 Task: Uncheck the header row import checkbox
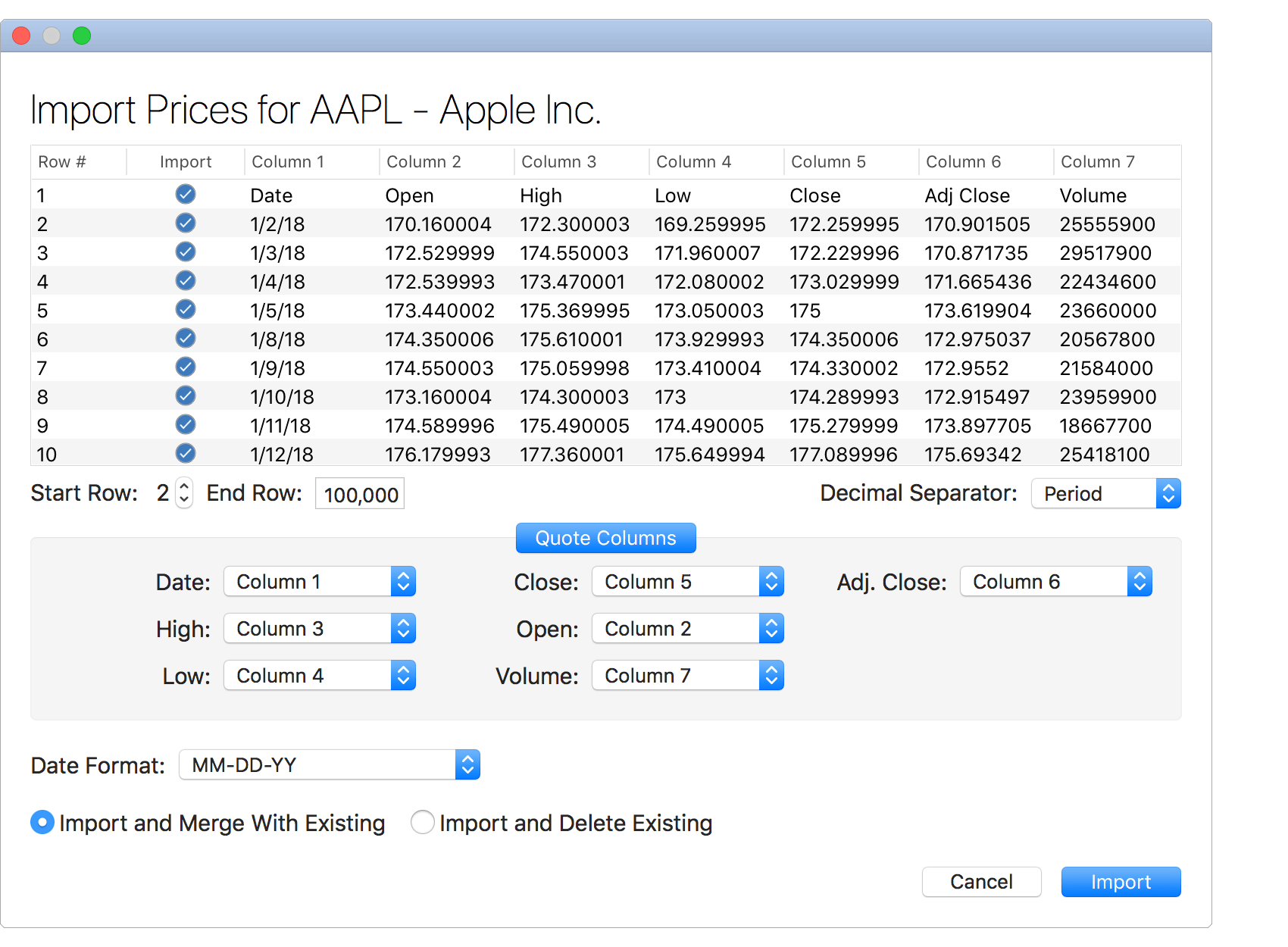pos(186,194)
